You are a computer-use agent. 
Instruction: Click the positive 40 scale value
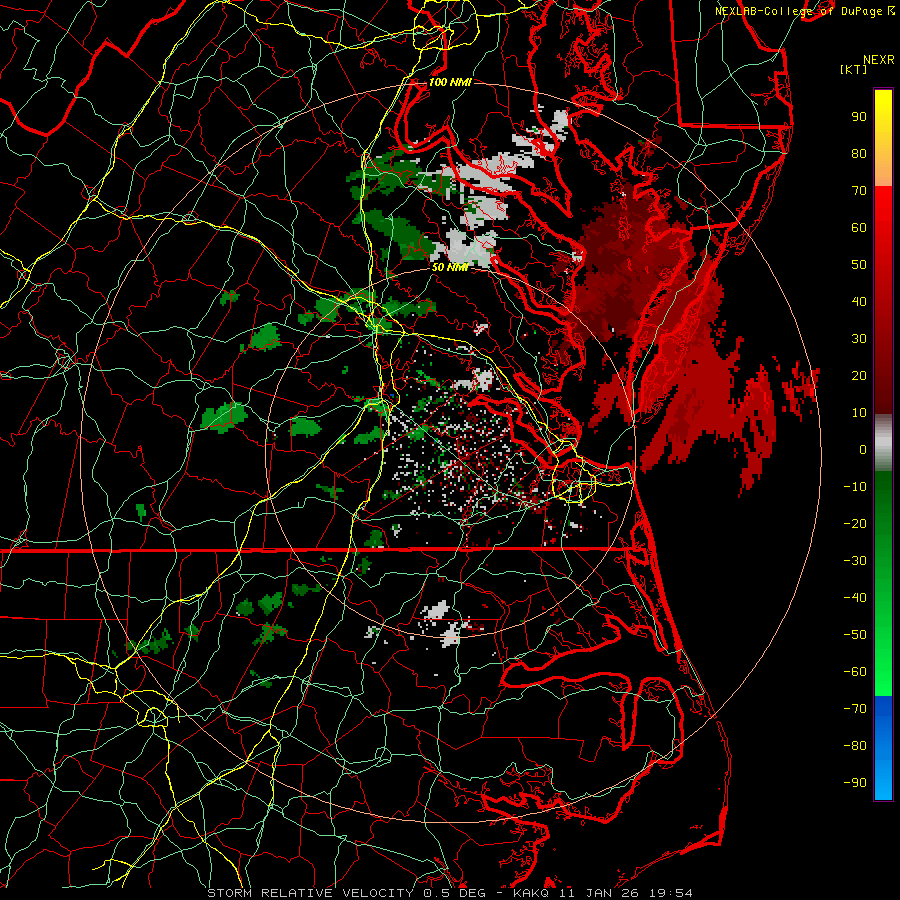859,301
